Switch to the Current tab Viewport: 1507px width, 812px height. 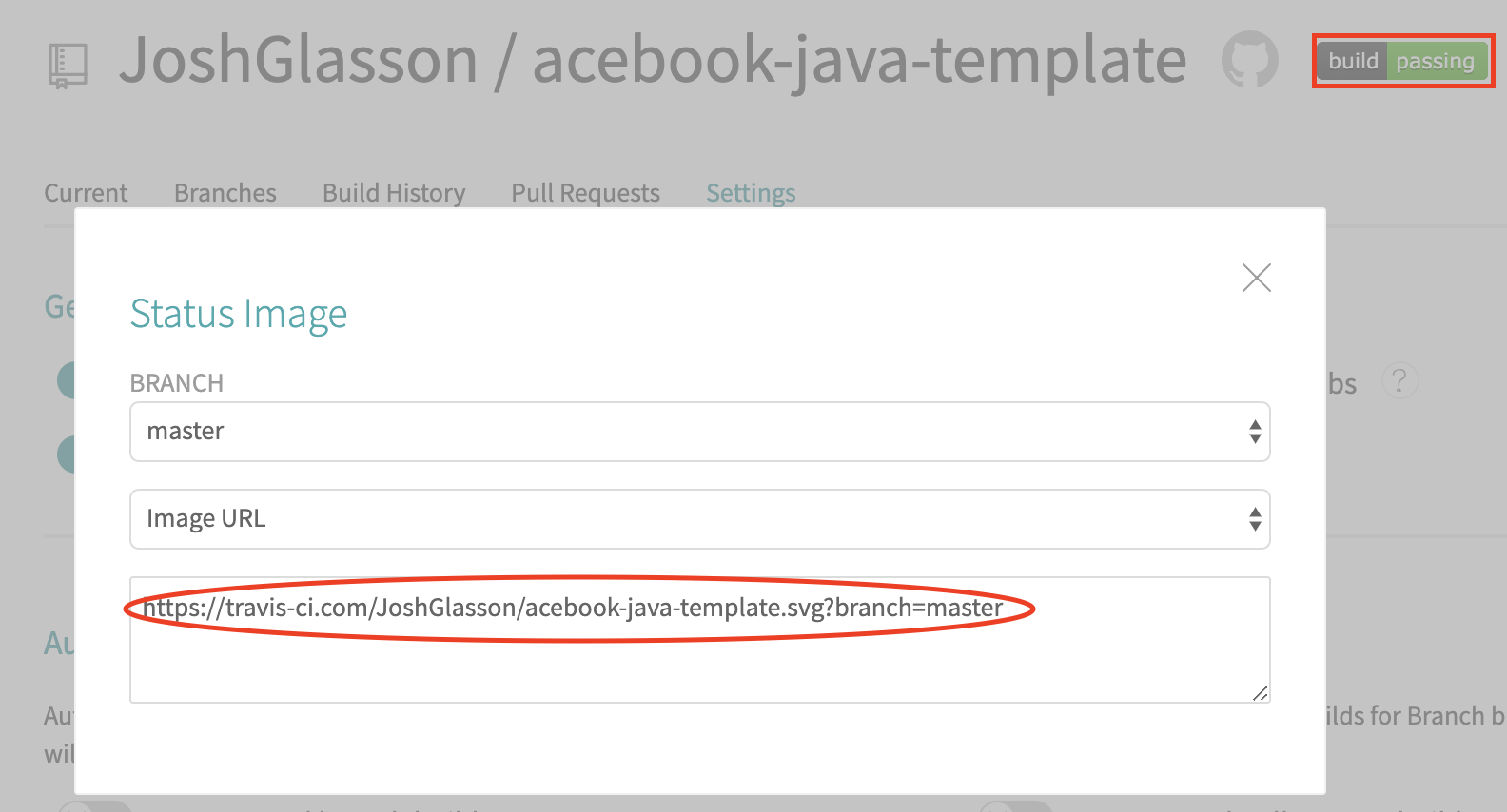pyautogui.click(x=86, y=193)
